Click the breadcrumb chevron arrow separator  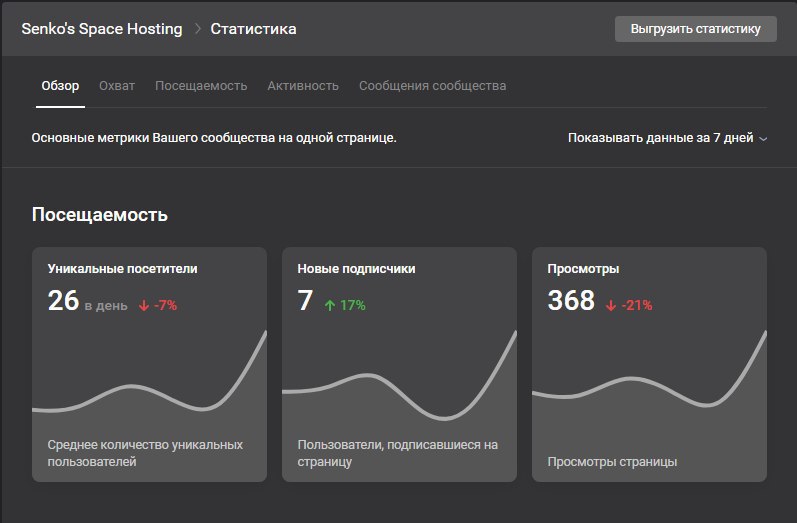point(198,29)
